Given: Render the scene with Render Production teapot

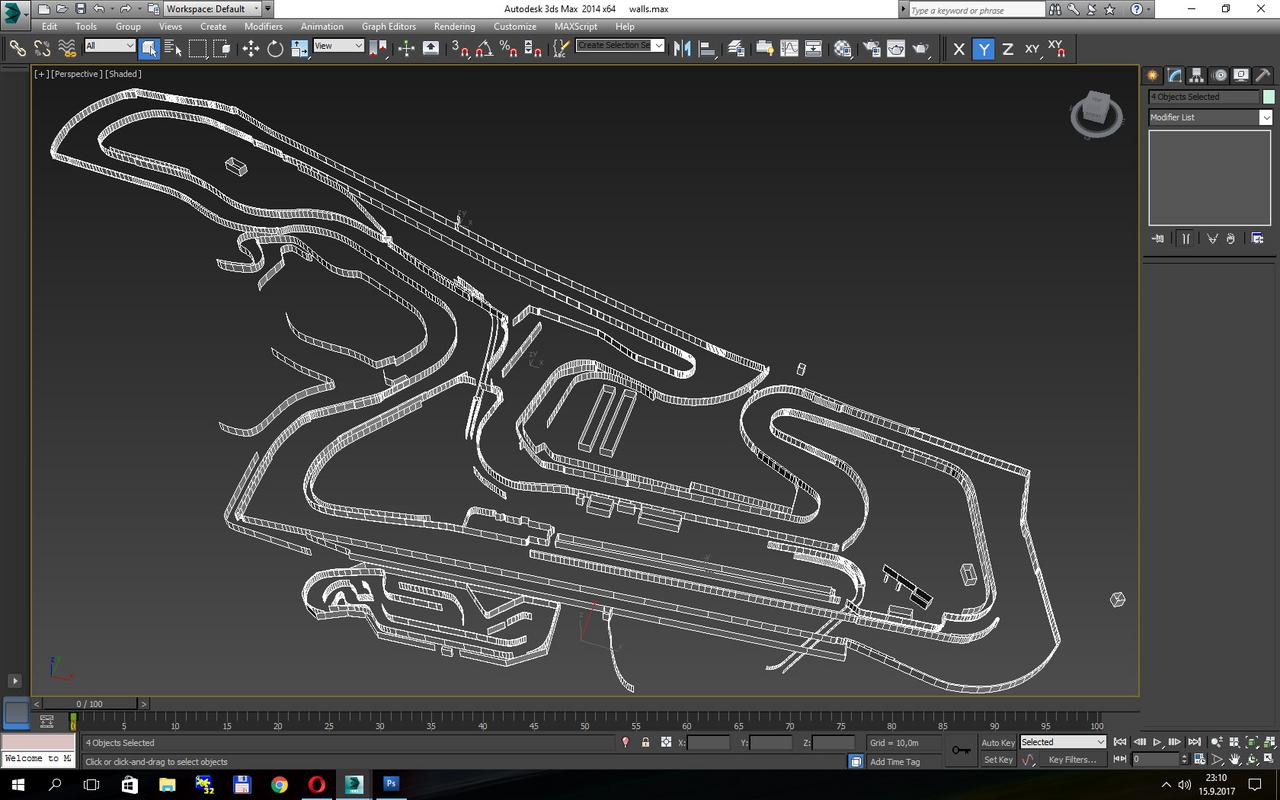Looking at the screenshot, I should 921,47.
